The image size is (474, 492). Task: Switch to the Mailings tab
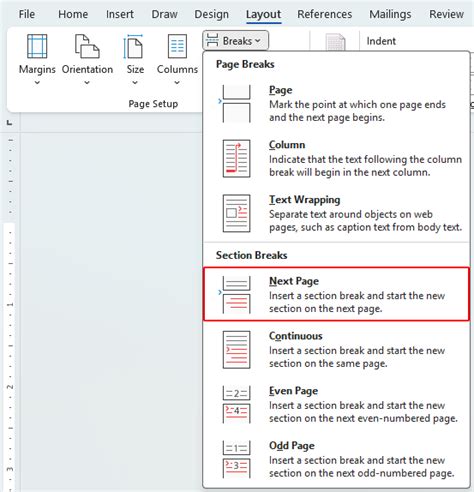[390, 14]
